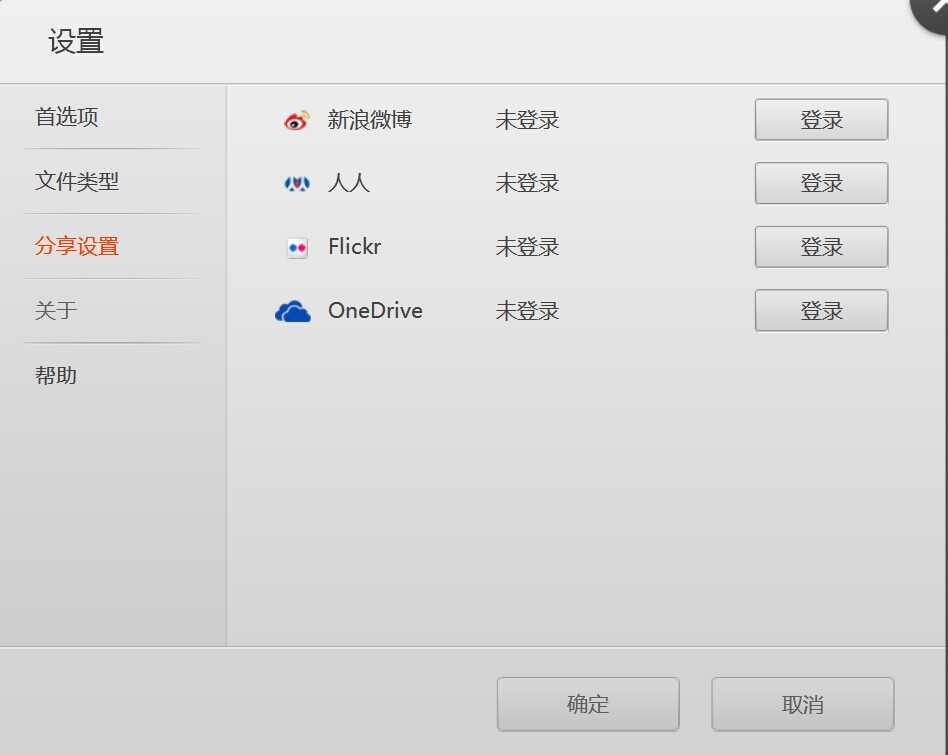
Task: Open the 首选项 settings tab
Action: [67, 117]
